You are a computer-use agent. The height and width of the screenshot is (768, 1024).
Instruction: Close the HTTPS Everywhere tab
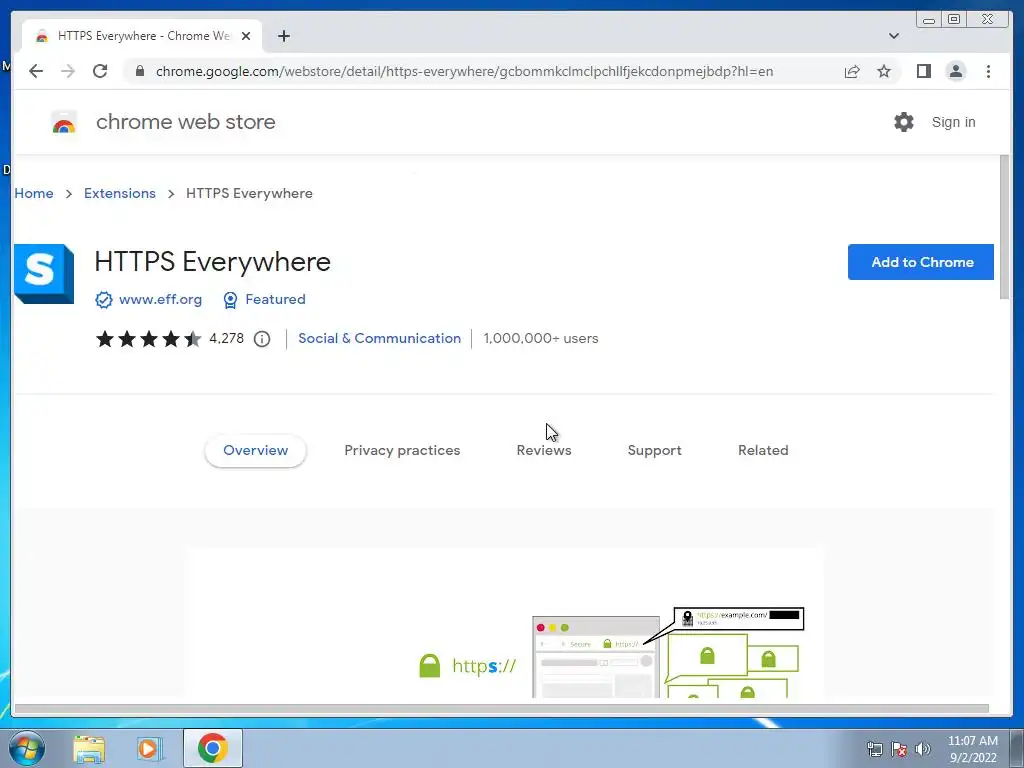[x=246, y=36]
